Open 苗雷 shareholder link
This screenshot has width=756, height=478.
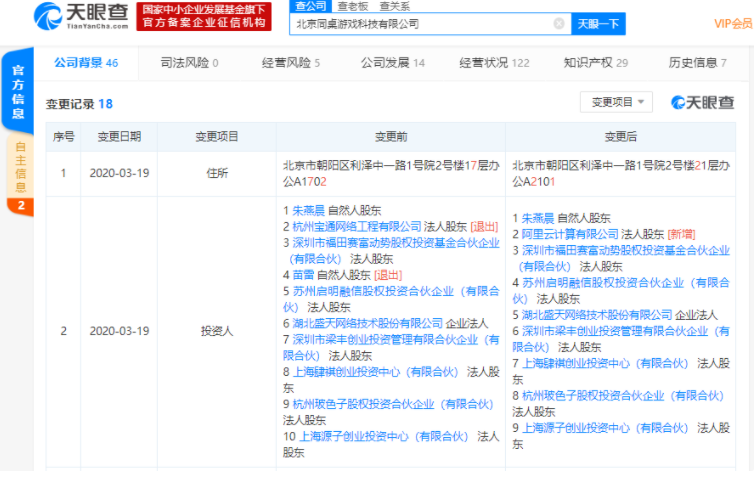303,275
